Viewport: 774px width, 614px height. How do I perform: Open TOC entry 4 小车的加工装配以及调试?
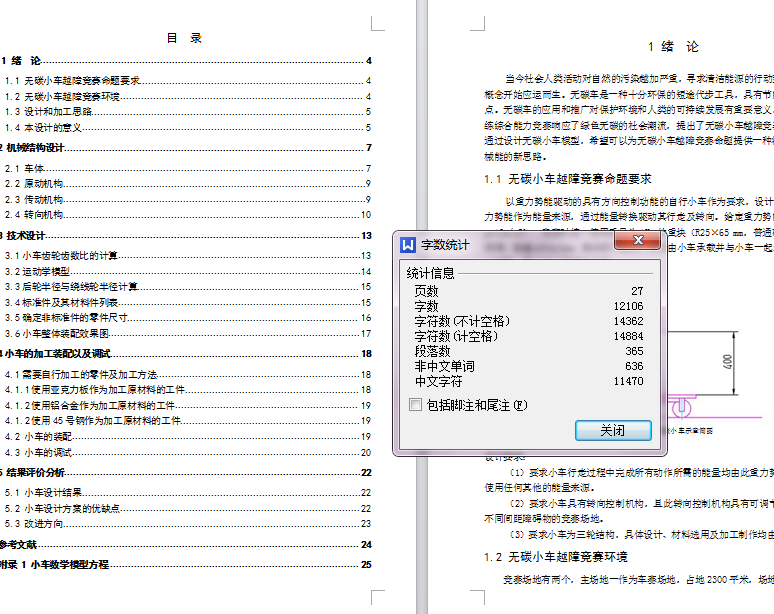(186, 353)
